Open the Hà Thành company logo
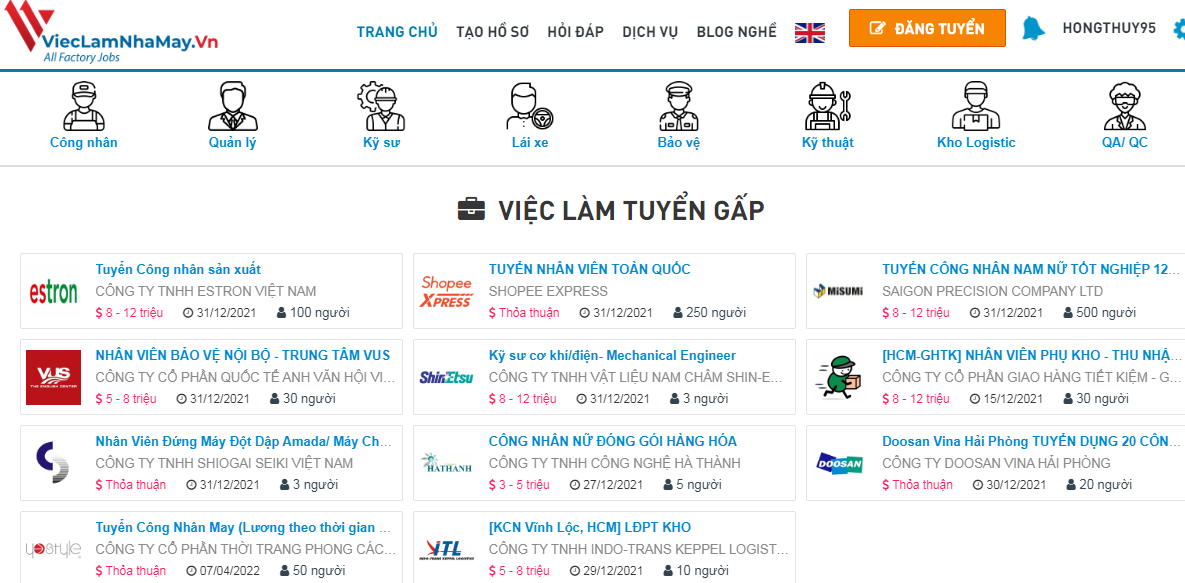This screenshot has width=1185, height=583. [446, 463]
